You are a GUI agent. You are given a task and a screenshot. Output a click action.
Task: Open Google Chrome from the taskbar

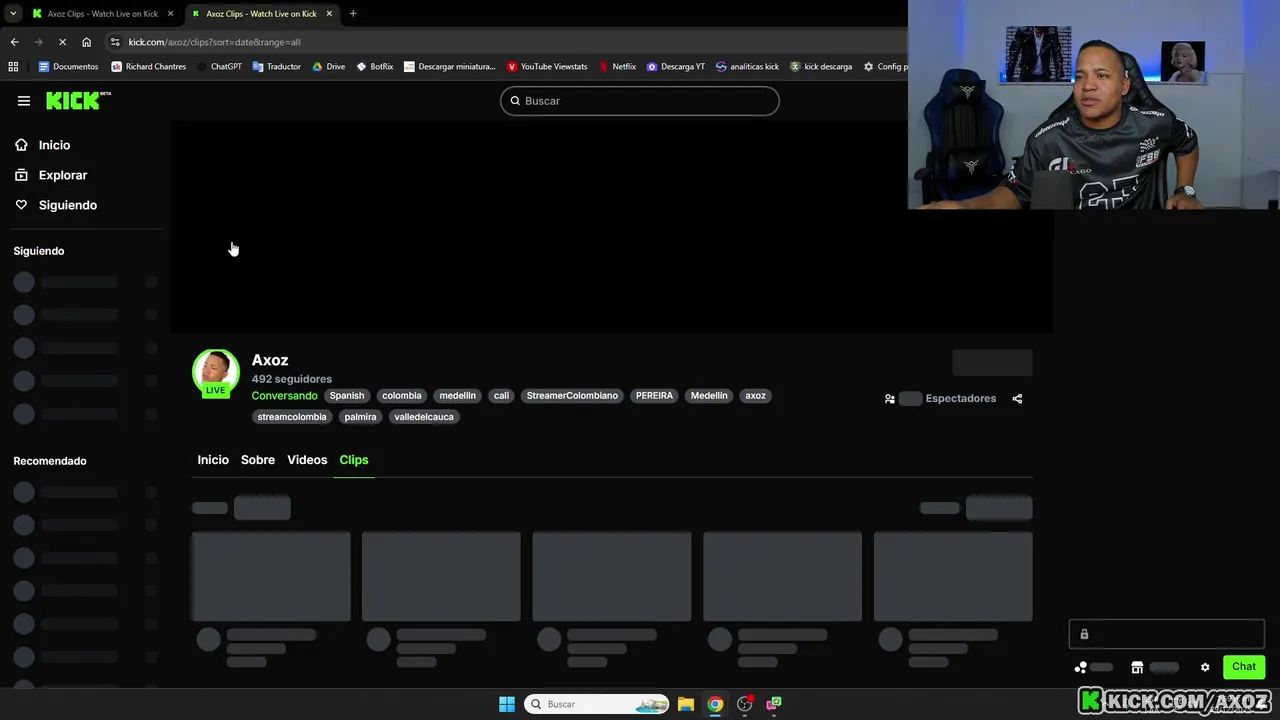coord(715,704)
